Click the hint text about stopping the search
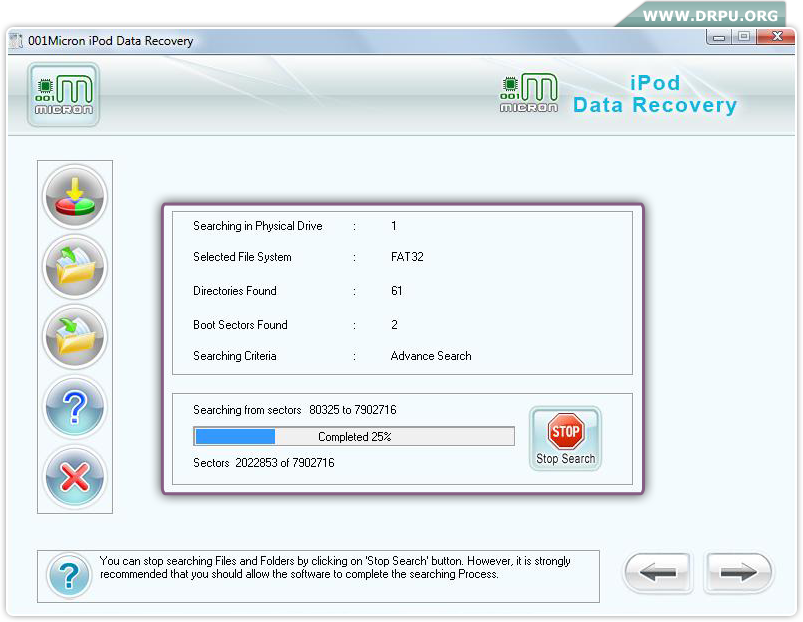The image size is (803, 622). (335, 568)
